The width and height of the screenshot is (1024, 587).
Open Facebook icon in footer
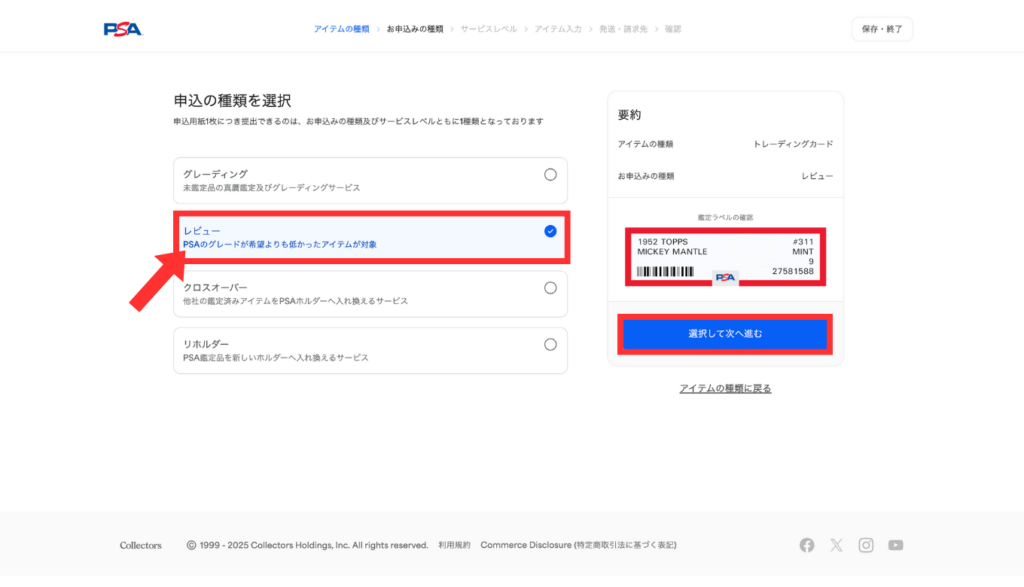pos(807,545)
